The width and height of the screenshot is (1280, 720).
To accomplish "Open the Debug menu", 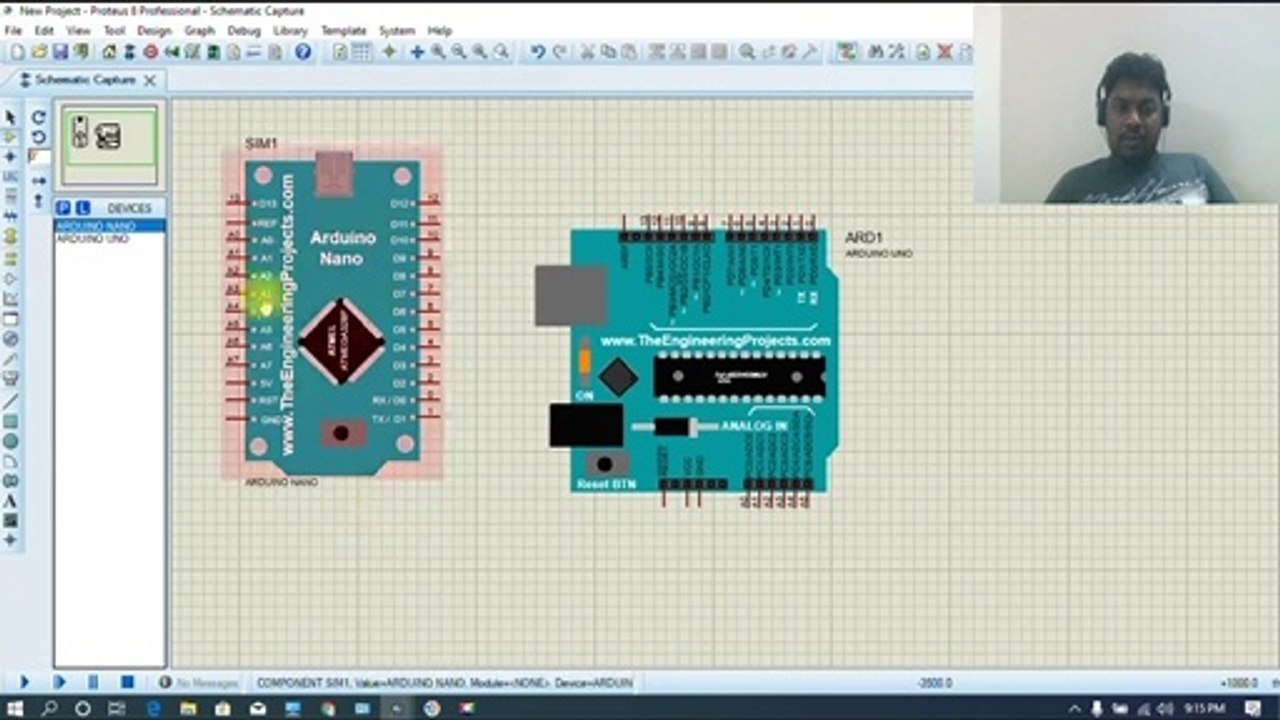I will click(244, 31).
